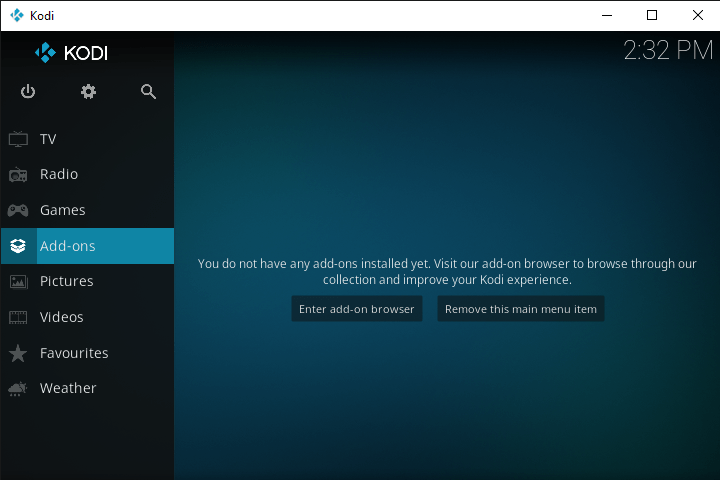
Task: Click the Add-ons box icon
Action: pos(18,246)
